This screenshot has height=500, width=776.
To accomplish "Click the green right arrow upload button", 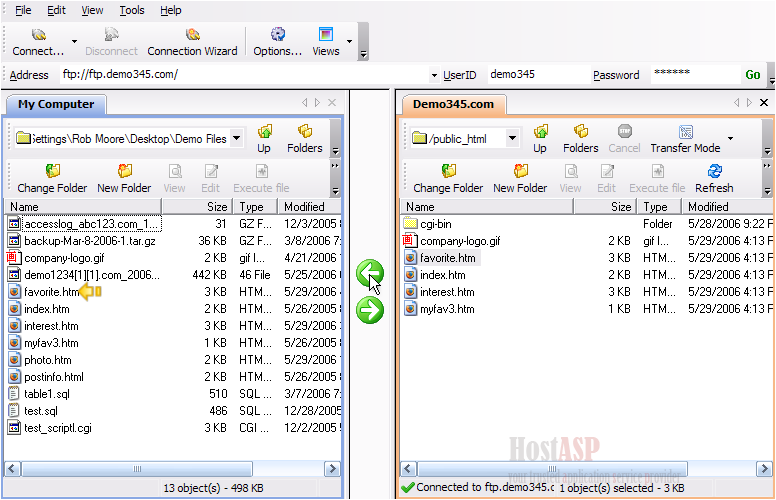I will click(370, 310).
